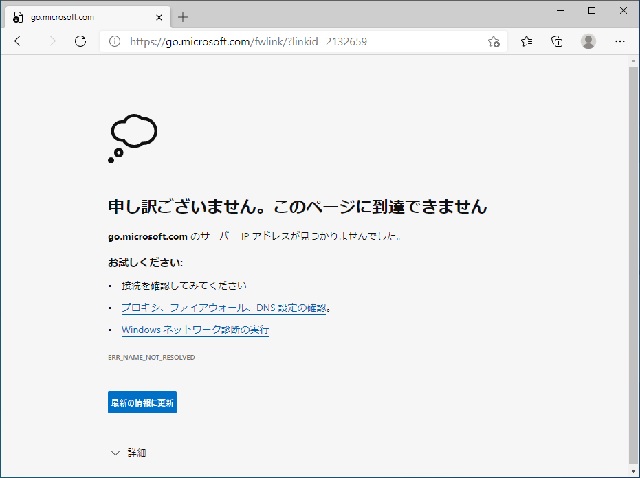Viewport: 640px width, 478px height.
Task: Open the user profile avatar
Action: (x=588, y=41)
